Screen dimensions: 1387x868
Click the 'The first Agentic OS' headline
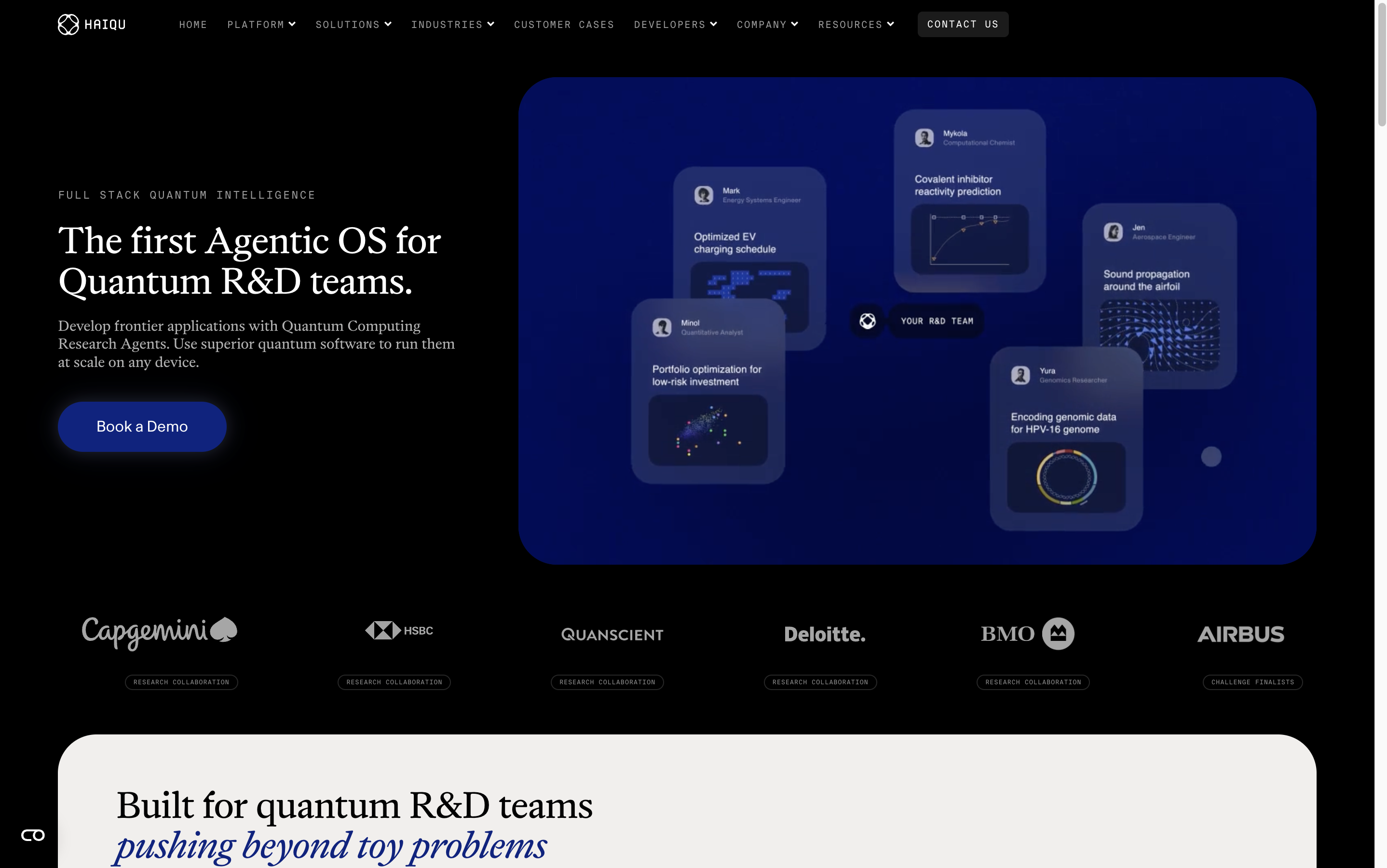click(x=250, y=260)
